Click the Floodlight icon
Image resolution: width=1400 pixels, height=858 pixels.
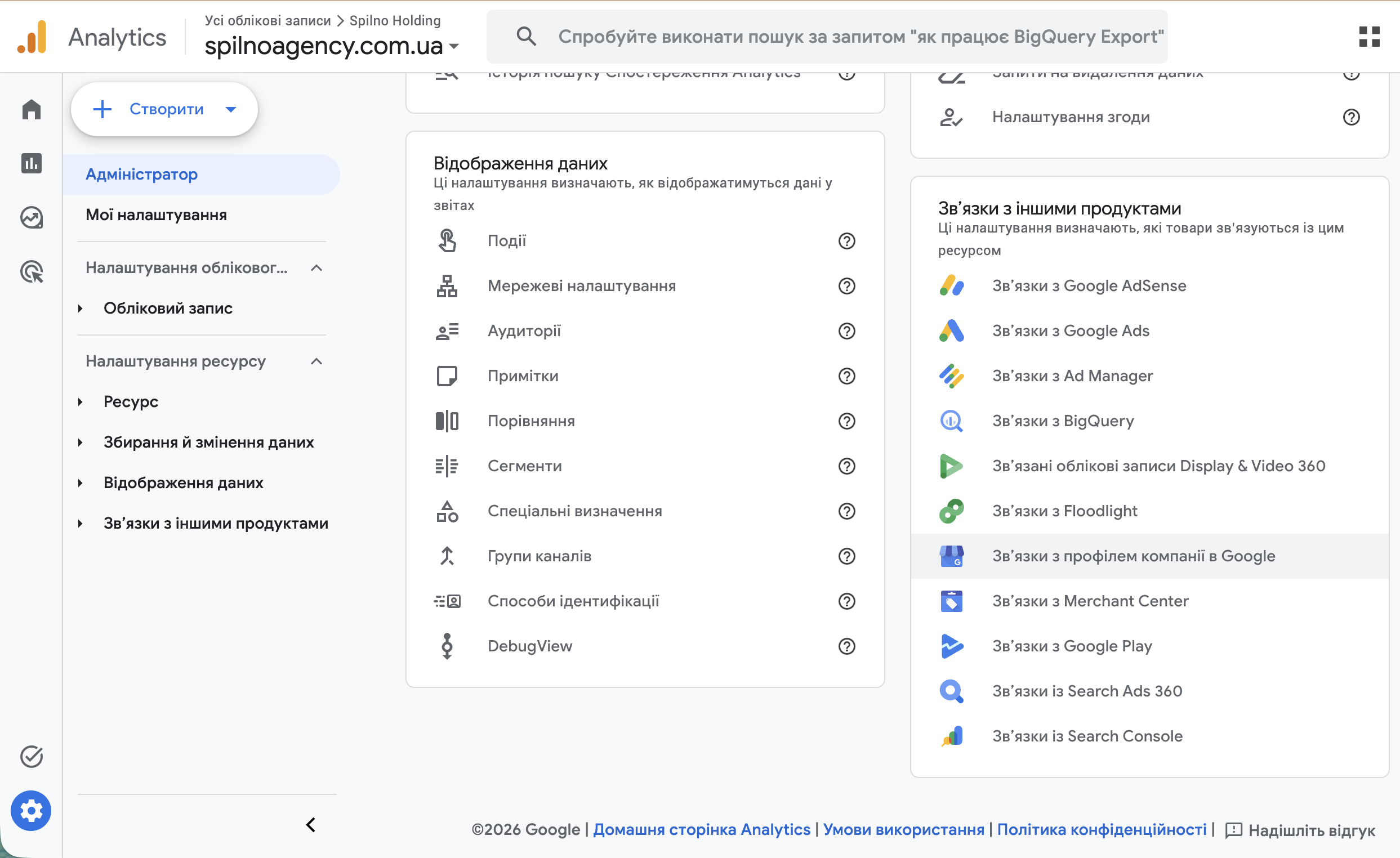[x=951, y=511]
